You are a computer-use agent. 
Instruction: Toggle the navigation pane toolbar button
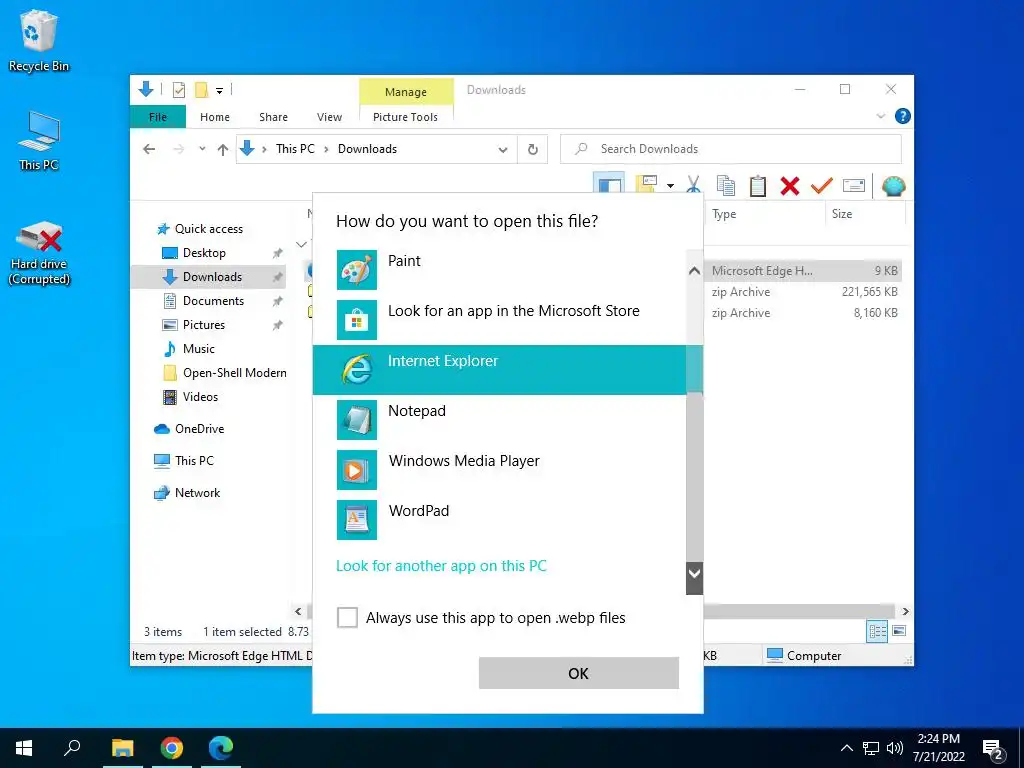pyautogui.click(x=609, y=185)
